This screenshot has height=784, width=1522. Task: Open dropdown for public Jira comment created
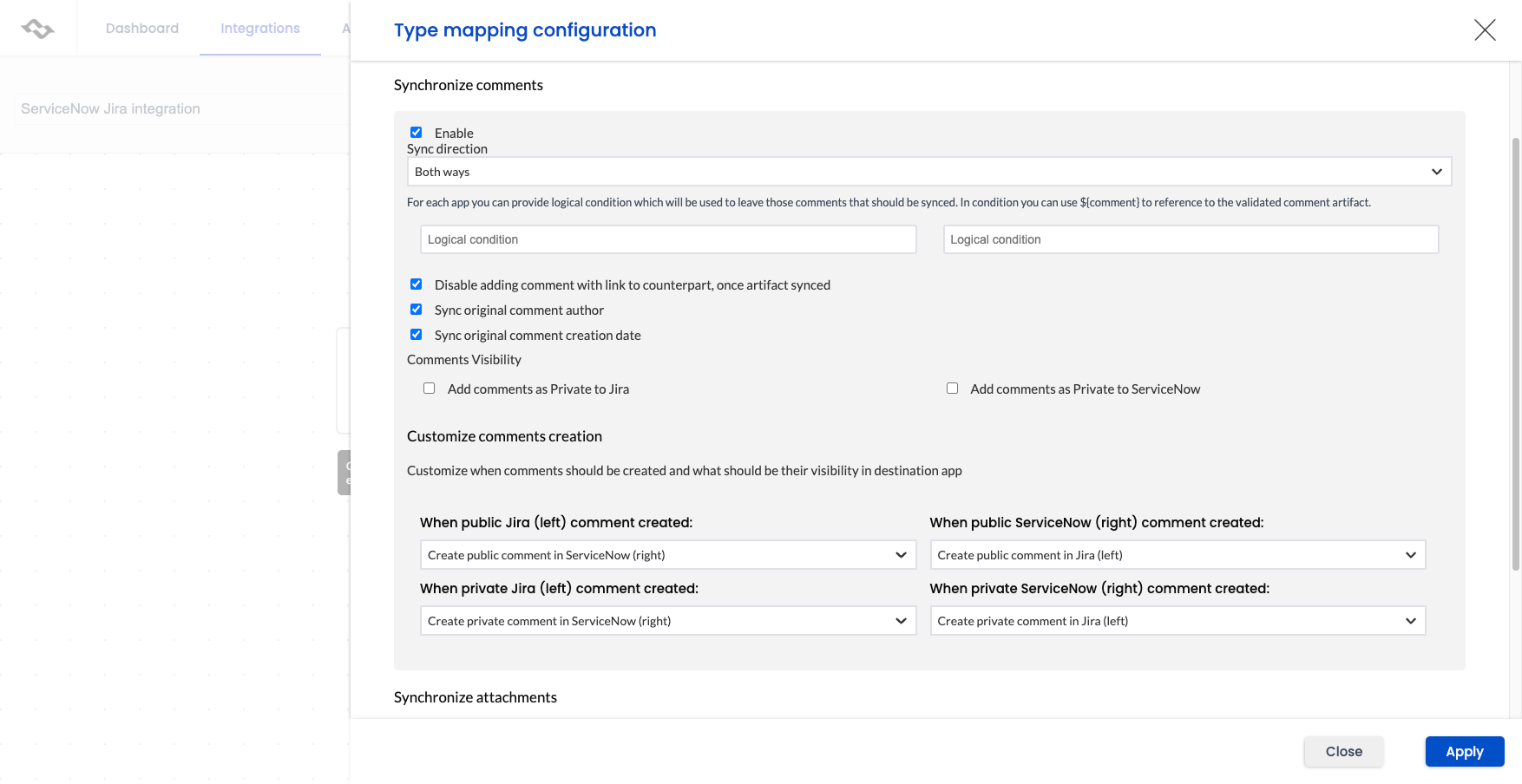pyautogui.click(x=668, y=555)
